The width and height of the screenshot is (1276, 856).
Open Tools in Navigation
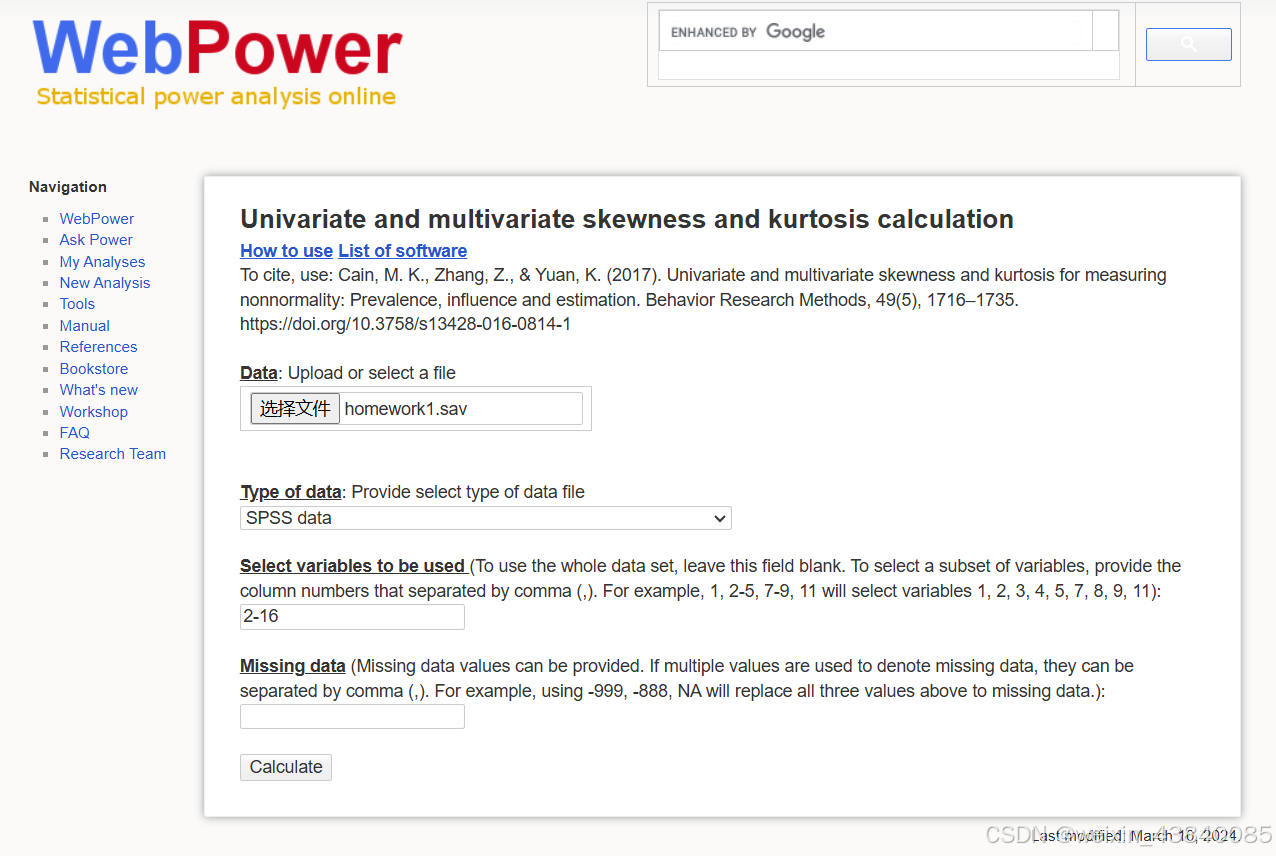click(x=77, y=304)
